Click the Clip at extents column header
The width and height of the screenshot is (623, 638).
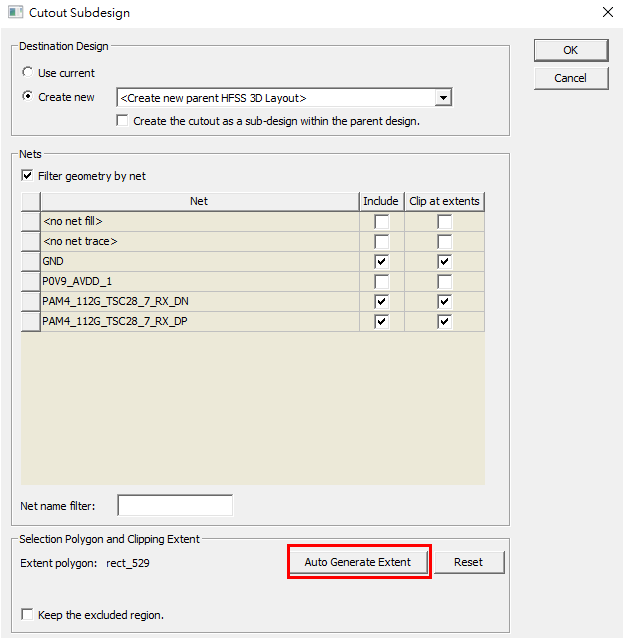(x=444, y=201)
